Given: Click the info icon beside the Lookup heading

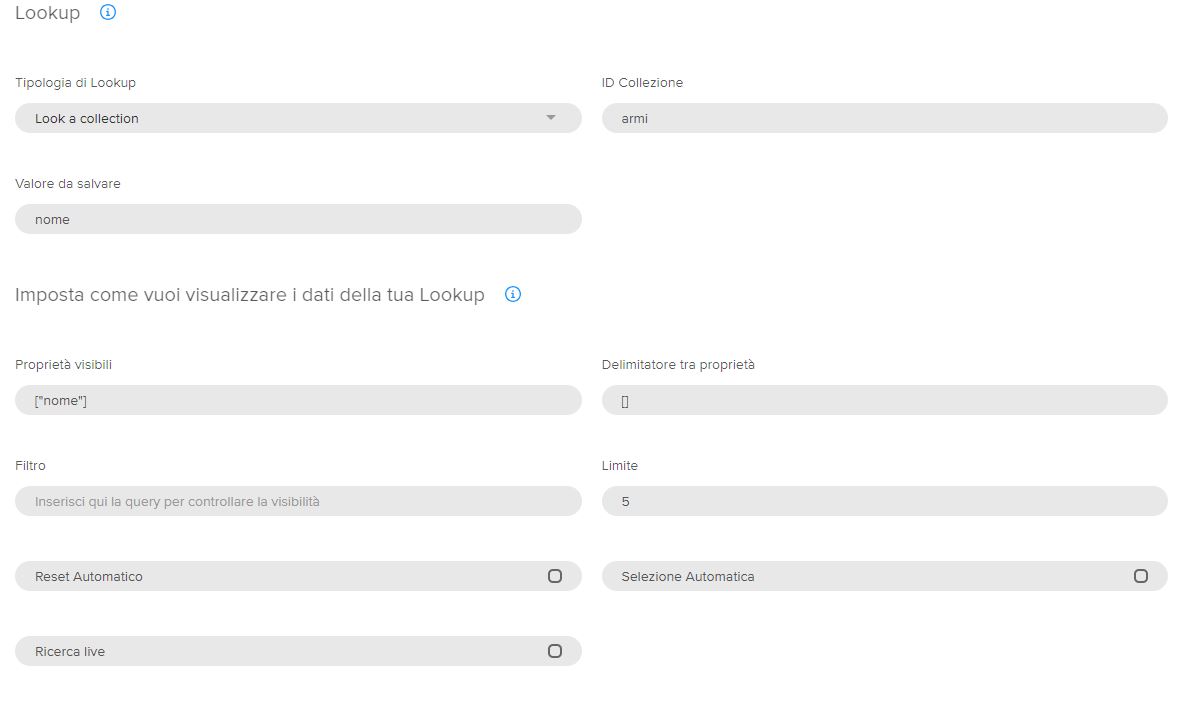Looking at the screenshot, I should click(108, 13).
